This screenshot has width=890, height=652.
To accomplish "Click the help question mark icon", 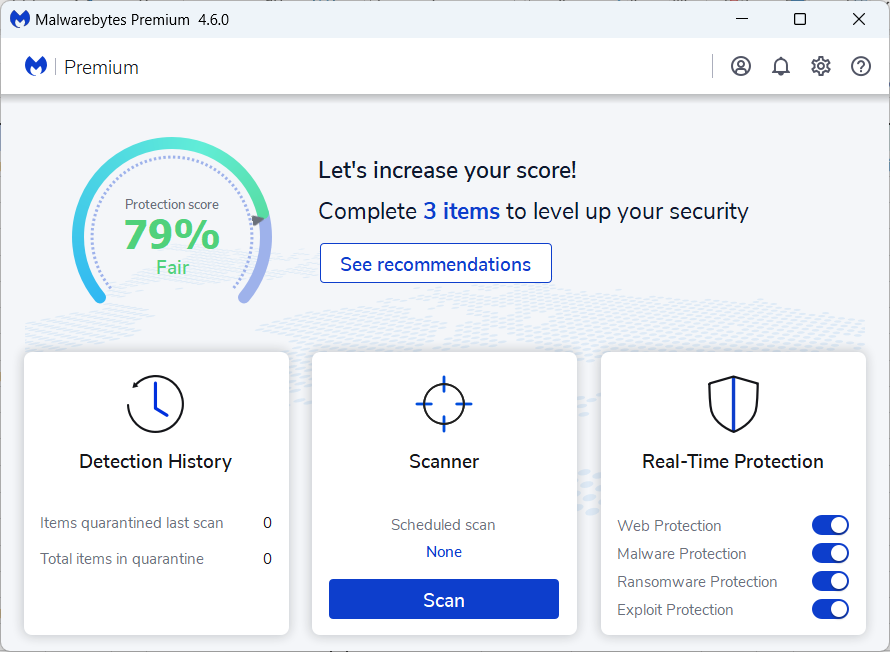I will 861,67.
